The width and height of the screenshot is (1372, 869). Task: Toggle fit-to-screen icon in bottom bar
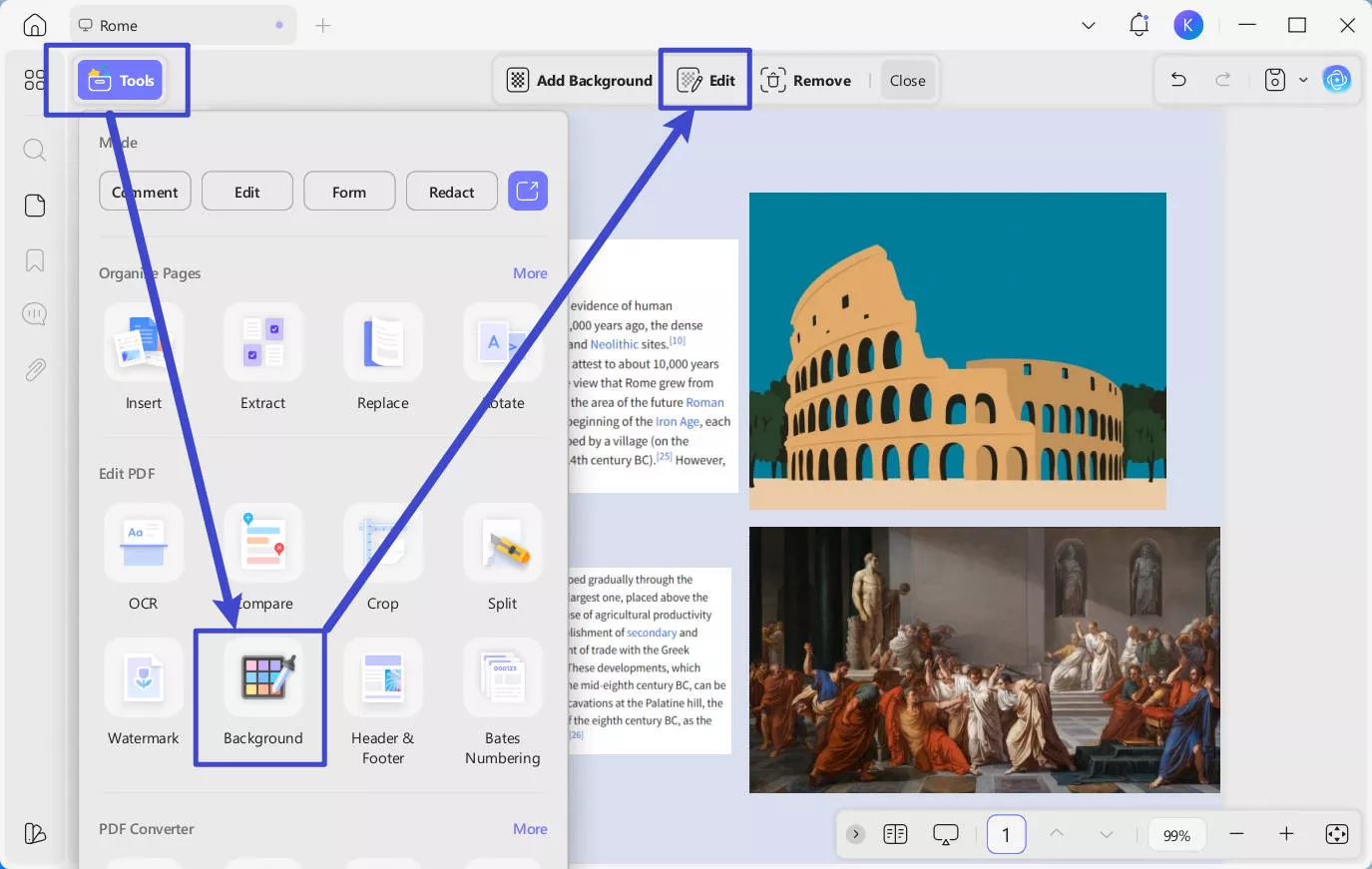(x=1337, y=834)
